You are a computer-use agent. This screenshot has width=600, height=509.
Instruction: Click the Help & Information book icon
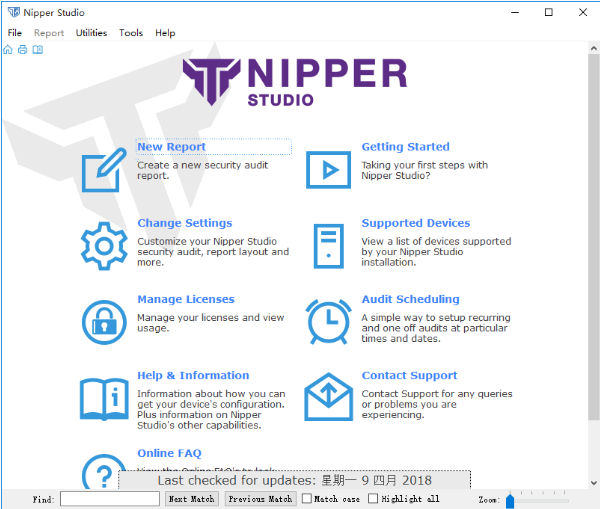pyautogui.click(x=104, y=397)
